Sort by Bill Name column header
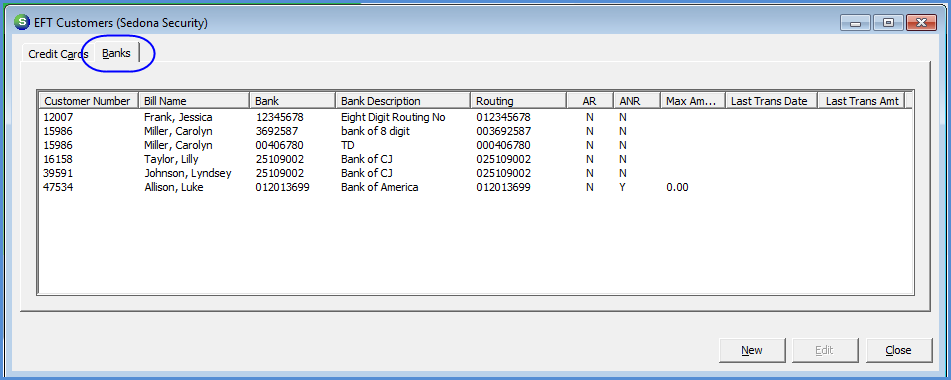This screenshot has width=951, height=380. coord(194,101)
